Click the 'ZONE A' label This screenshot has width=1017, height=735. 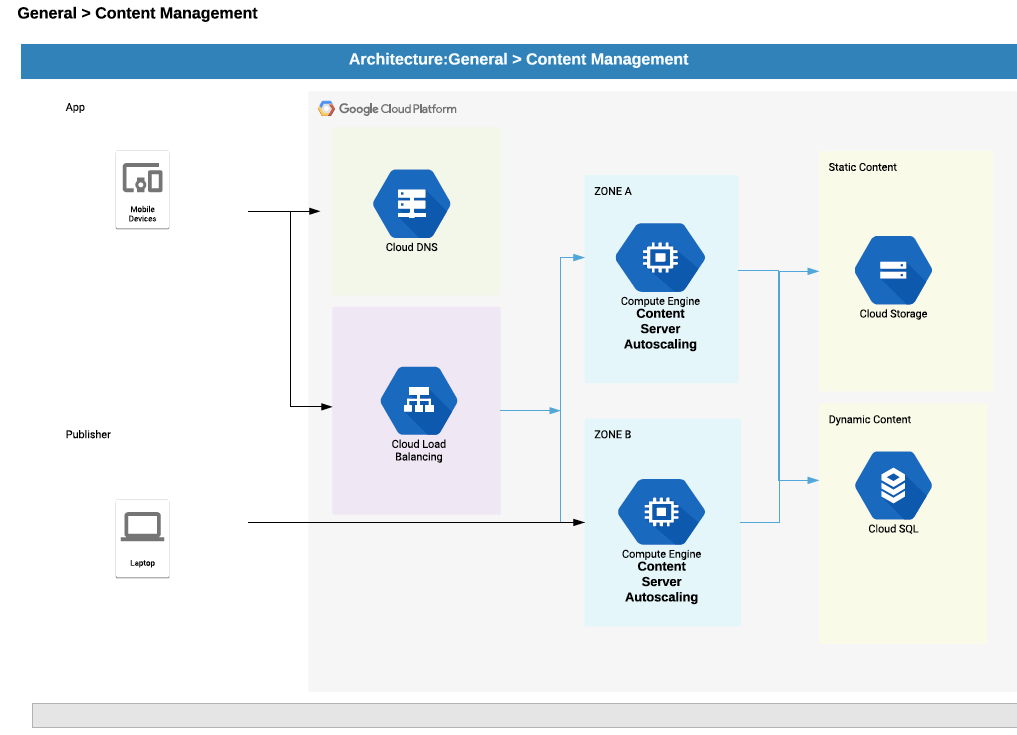pos(613,191)
